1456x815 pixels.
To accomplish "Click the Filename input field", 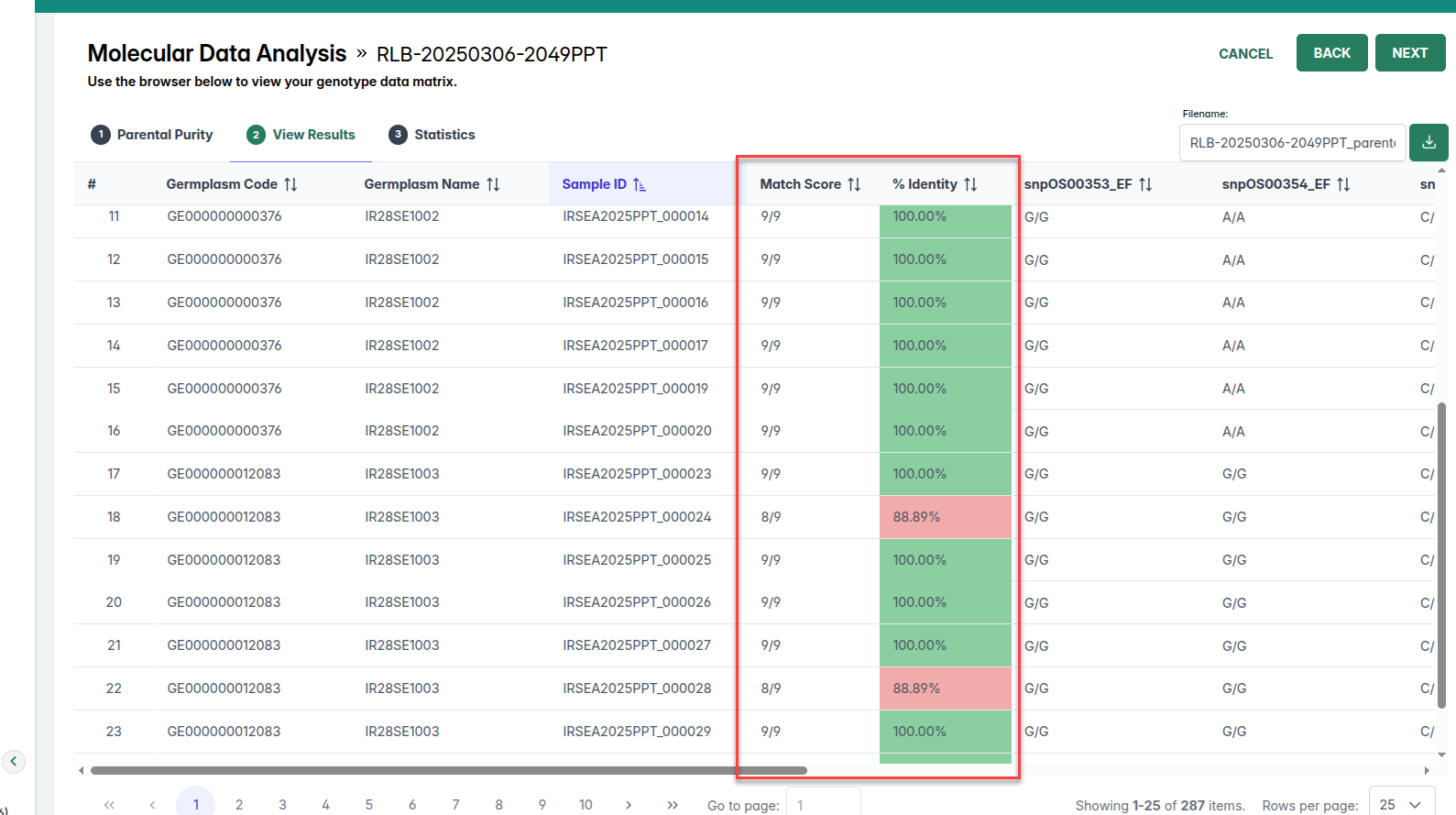I will tap(1291, 143).
